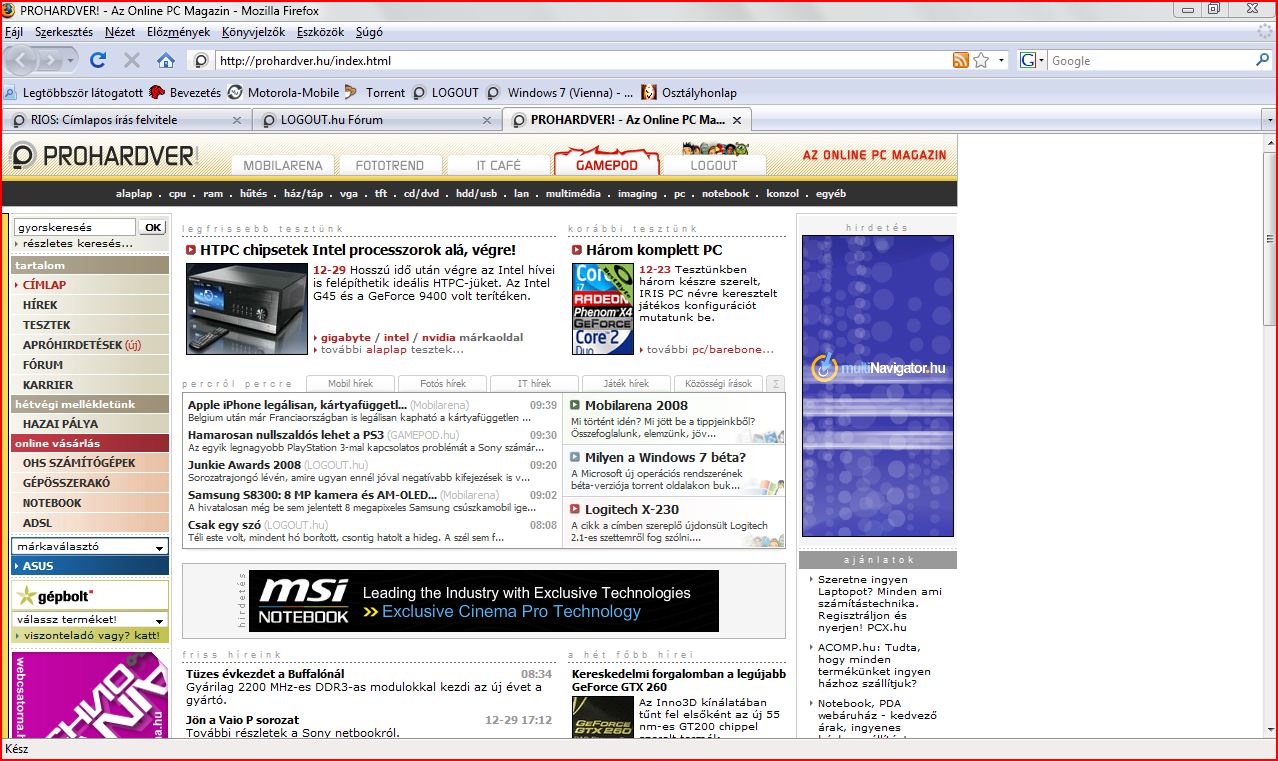Image resolution: width=1278 pixels, height=761 pixels.
Task: Click the MSI Notebook banner ad
Action: click(x=484, y=601)
